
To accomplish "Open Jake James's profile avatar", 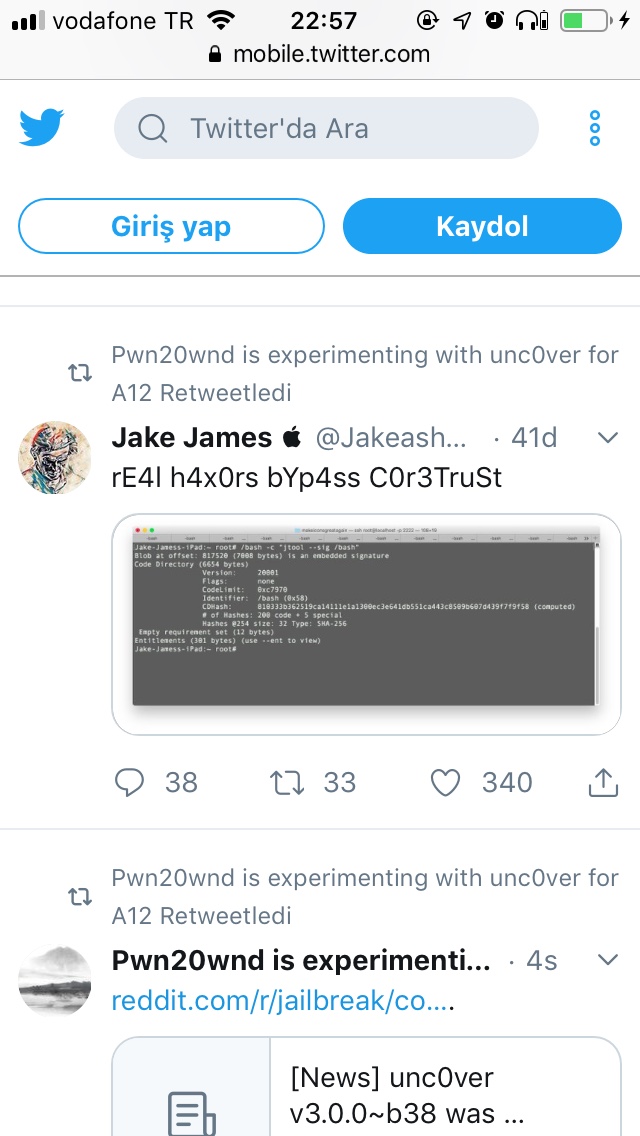I will 55,457.
